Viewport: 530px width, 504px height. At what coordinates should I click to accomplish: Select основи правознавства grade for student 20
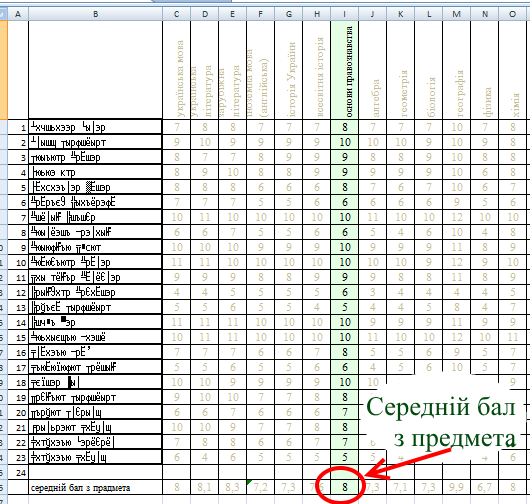click(344, 412)
